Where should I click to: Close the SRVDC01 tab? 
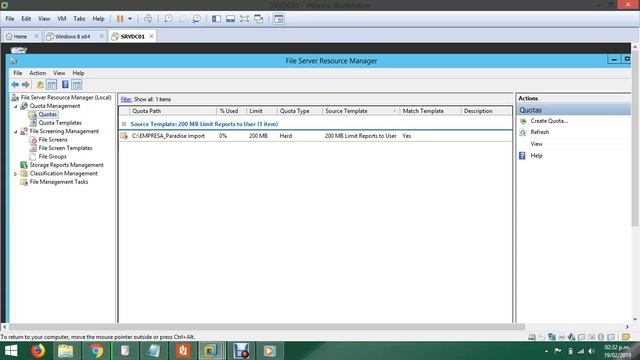[x=151, y=36]
